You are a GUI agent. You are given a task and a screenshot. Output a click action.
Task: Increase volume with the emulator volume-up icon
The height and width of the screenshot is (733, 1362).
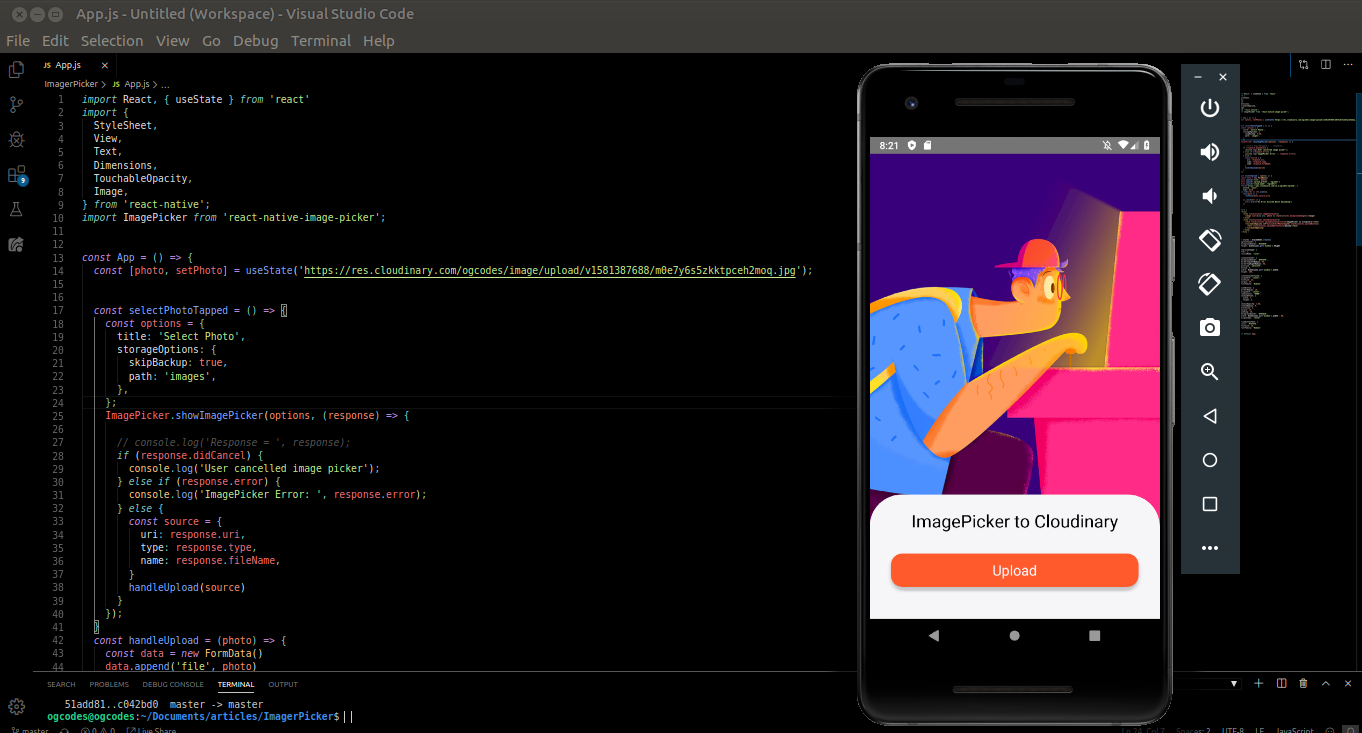(1210, 152)
